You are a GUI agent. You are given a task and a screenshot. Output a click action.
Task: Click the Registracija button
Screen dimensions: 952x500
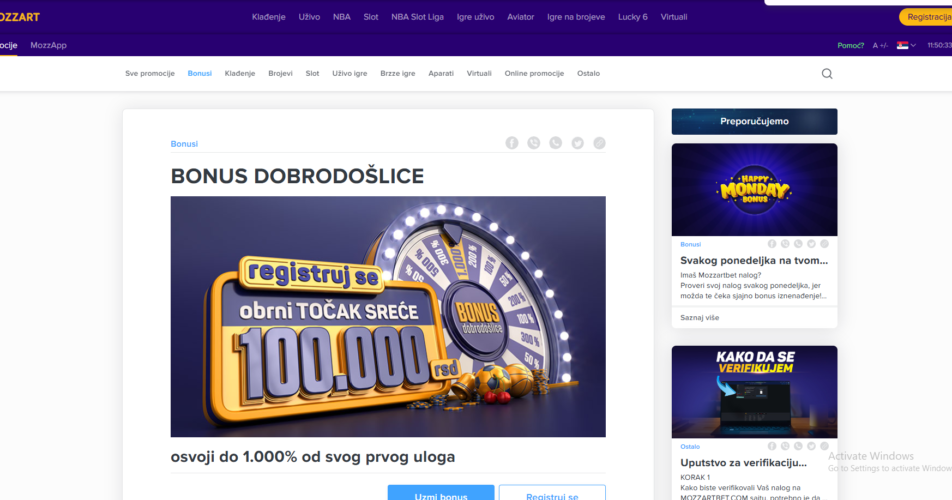926,17
